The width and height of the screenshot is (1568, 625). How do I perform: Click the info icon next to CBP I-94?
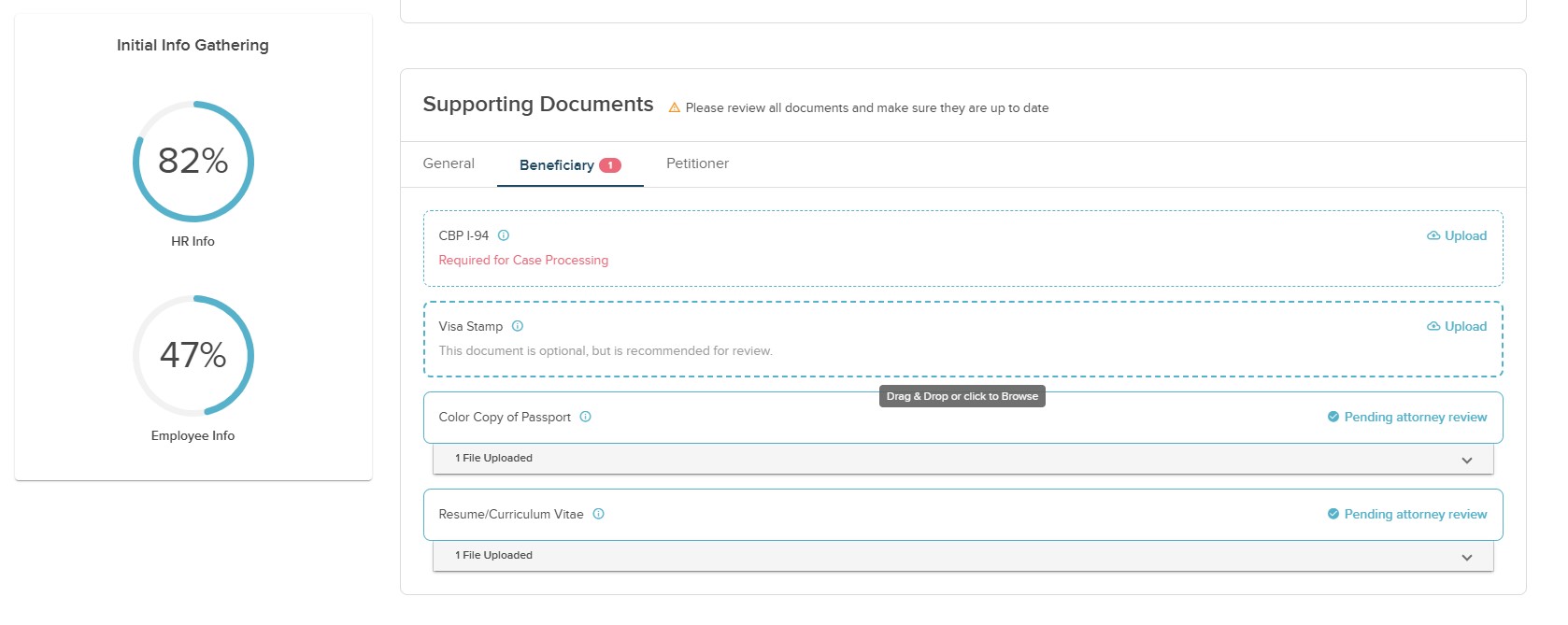tap(504, 235)
